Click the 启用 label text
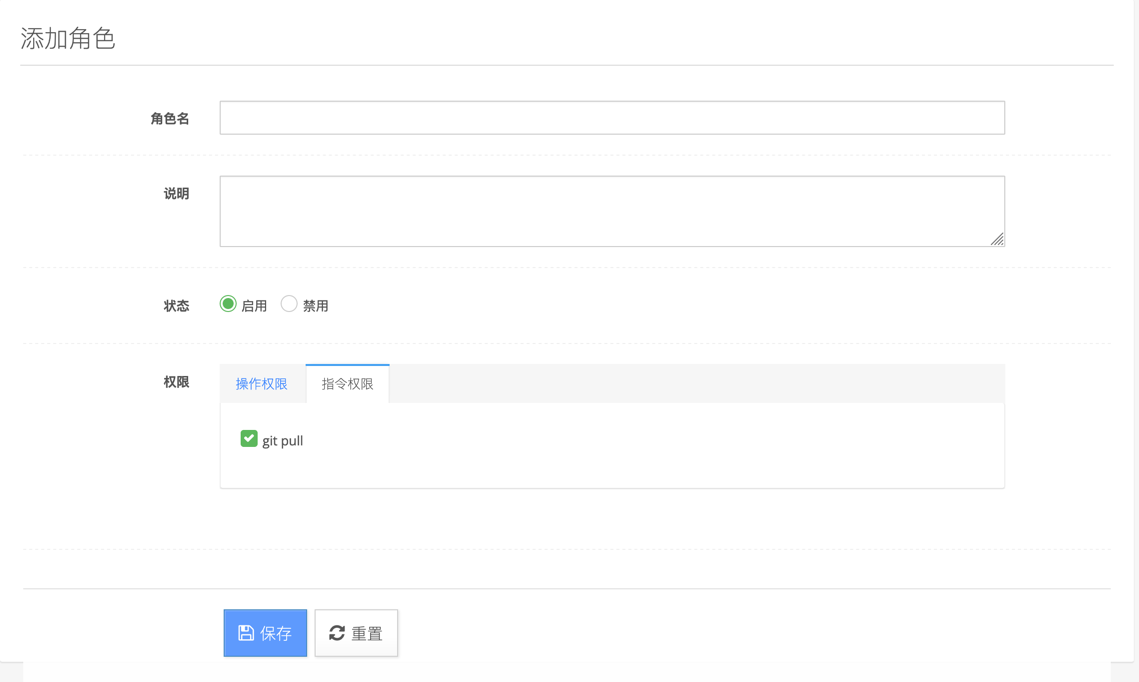 (254, 306)
